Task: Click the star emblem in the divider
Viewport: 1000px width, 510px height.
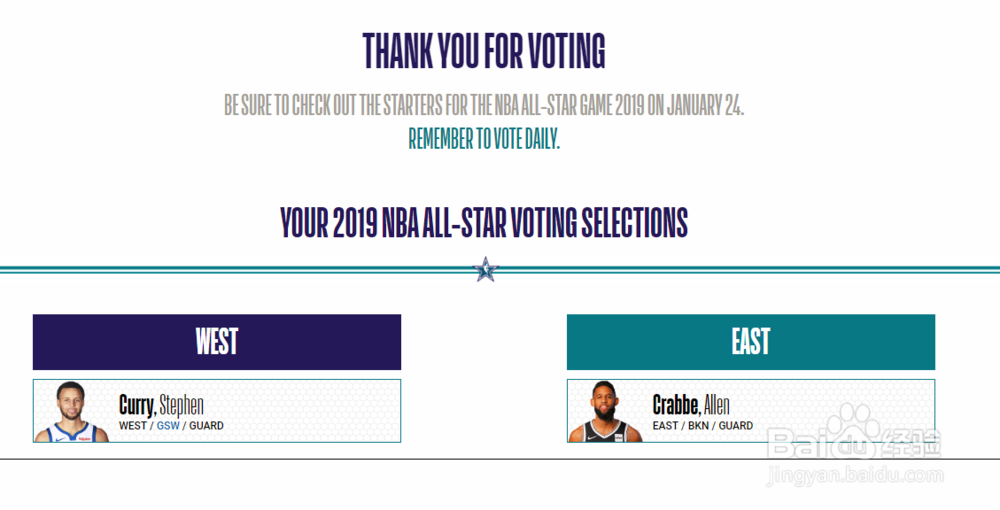Action: coord(485,268)
